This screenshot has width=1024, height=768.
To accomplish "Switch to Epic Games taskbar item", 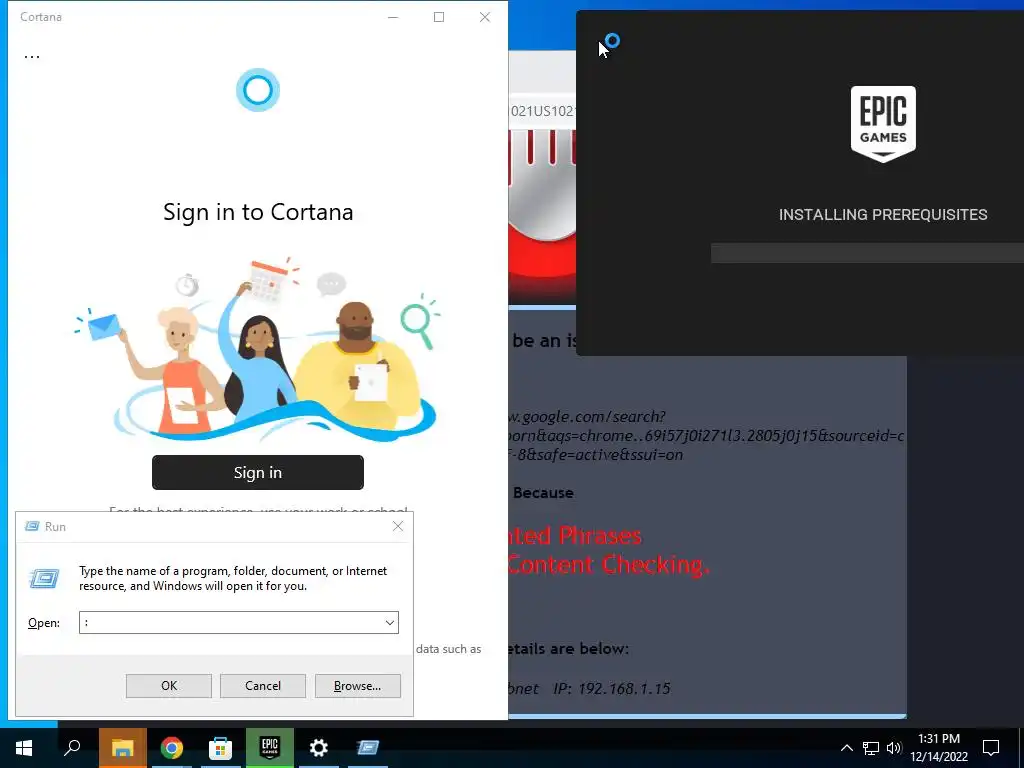I will pyautogui.click(x=270, y=748).
